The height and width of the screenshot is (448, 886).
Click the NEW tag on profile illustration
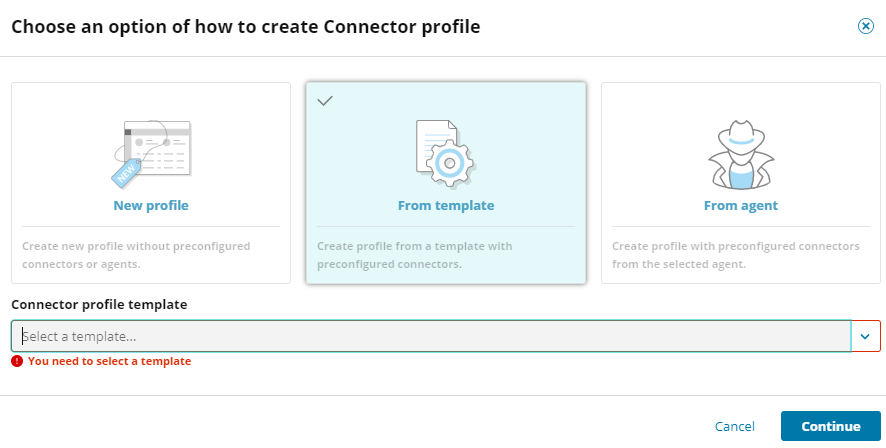tap(126, 173)
